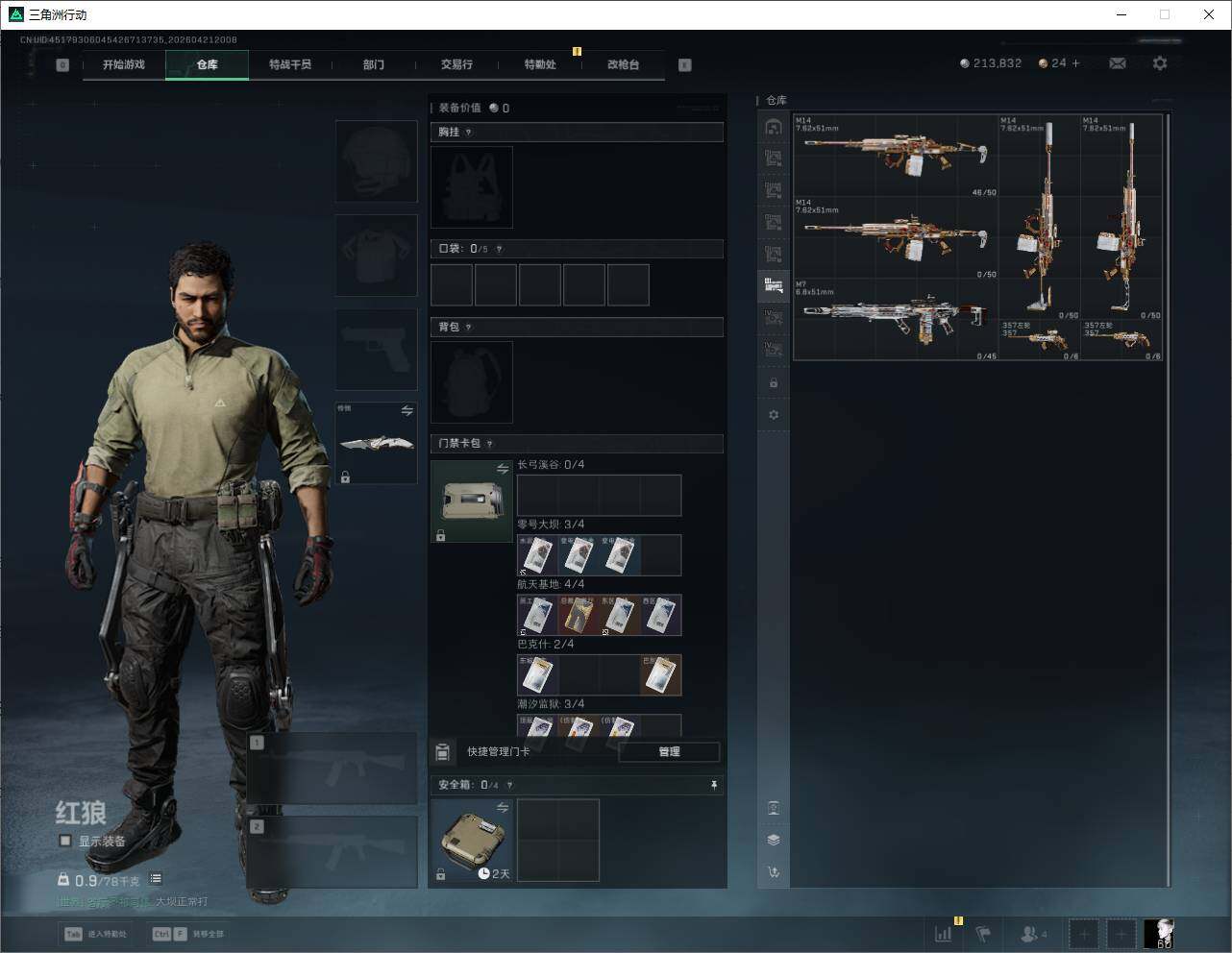Click the empty 长弓溪谷 keycard row
Screen dimensions: 1232x953
click(x=599, y=496)
